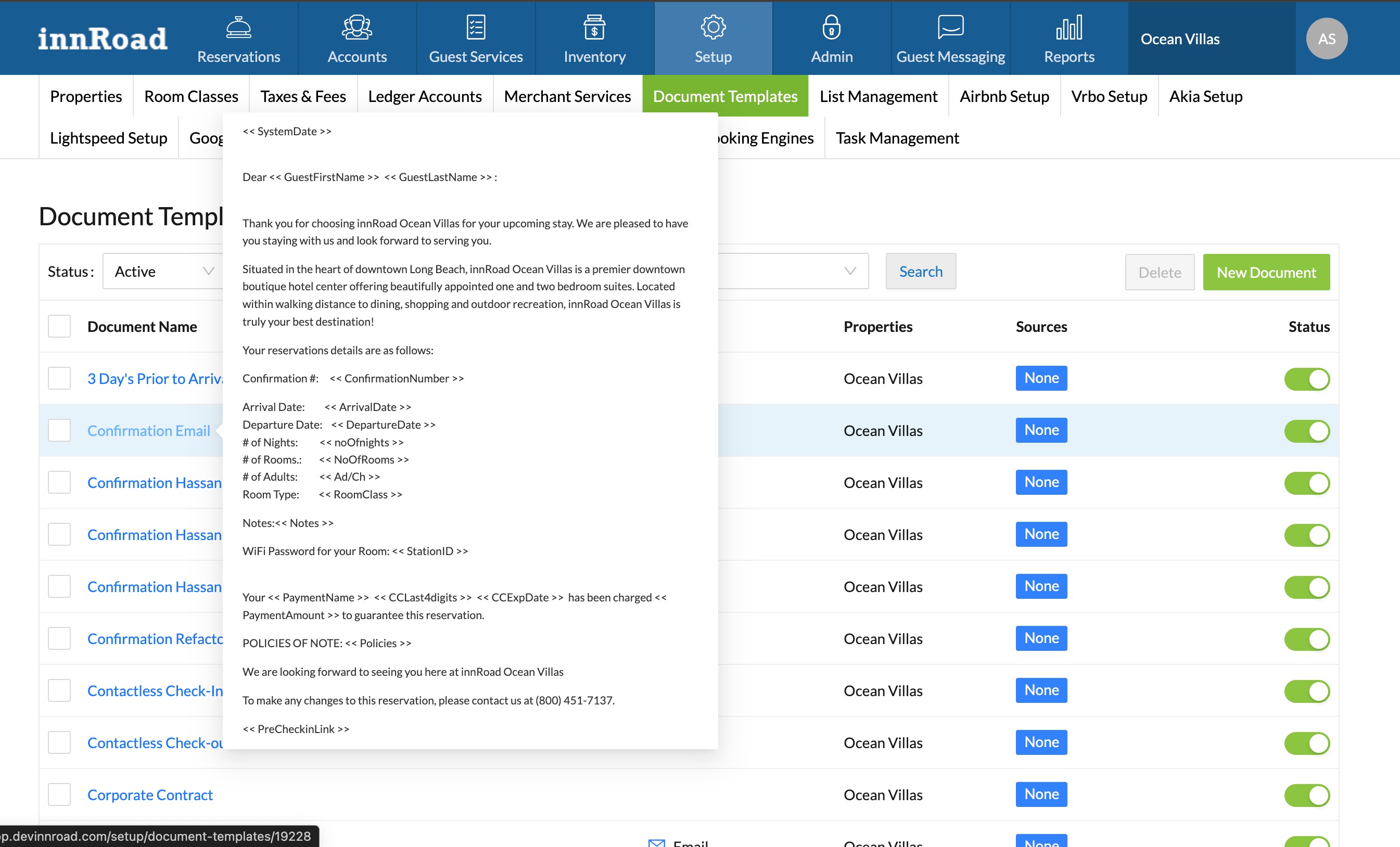Screen dimensions: 1400x847
Task: Open the Ocean Villas property selector
Action: click(1179, 38)
